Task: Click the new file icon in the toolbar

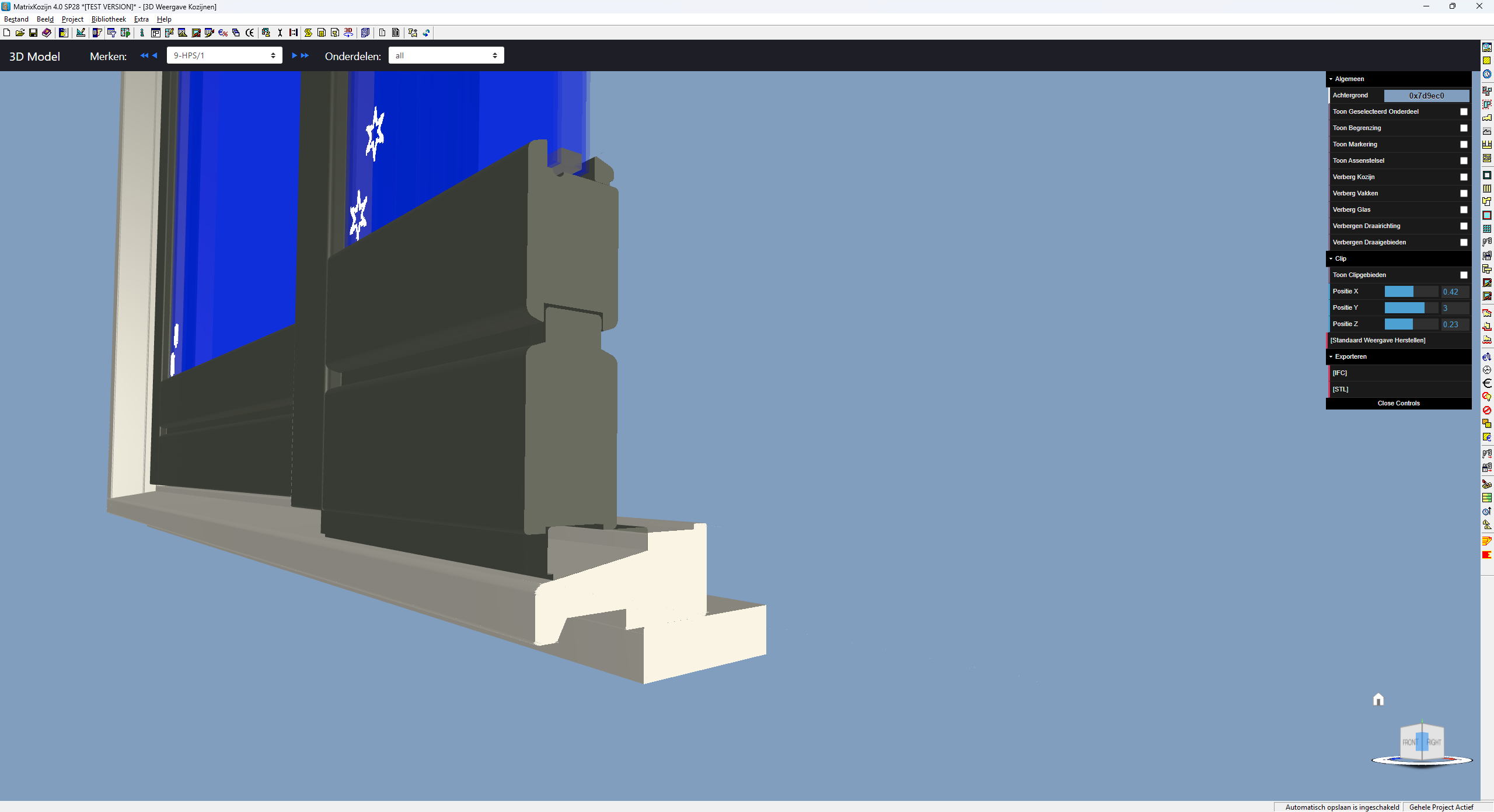Action: pyautogui.click(x=6, y=33)
